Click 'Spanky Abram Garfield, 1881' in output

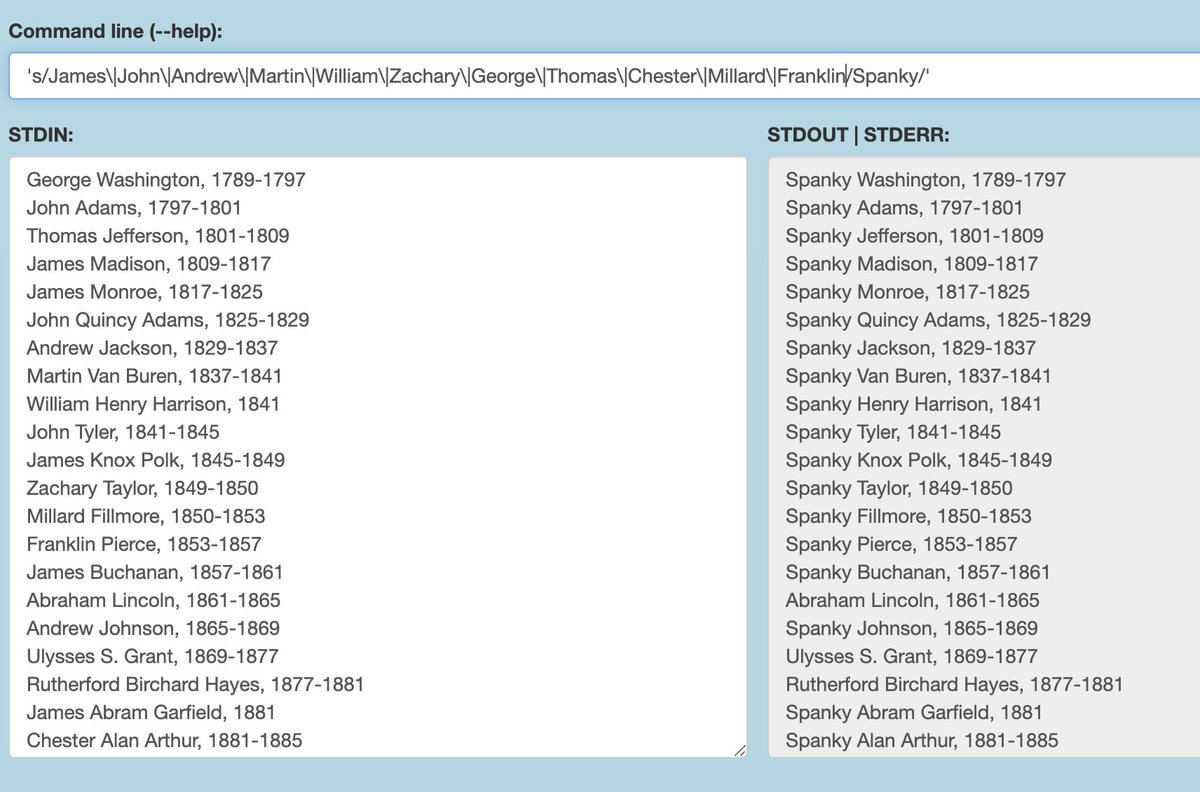(914, 712)
